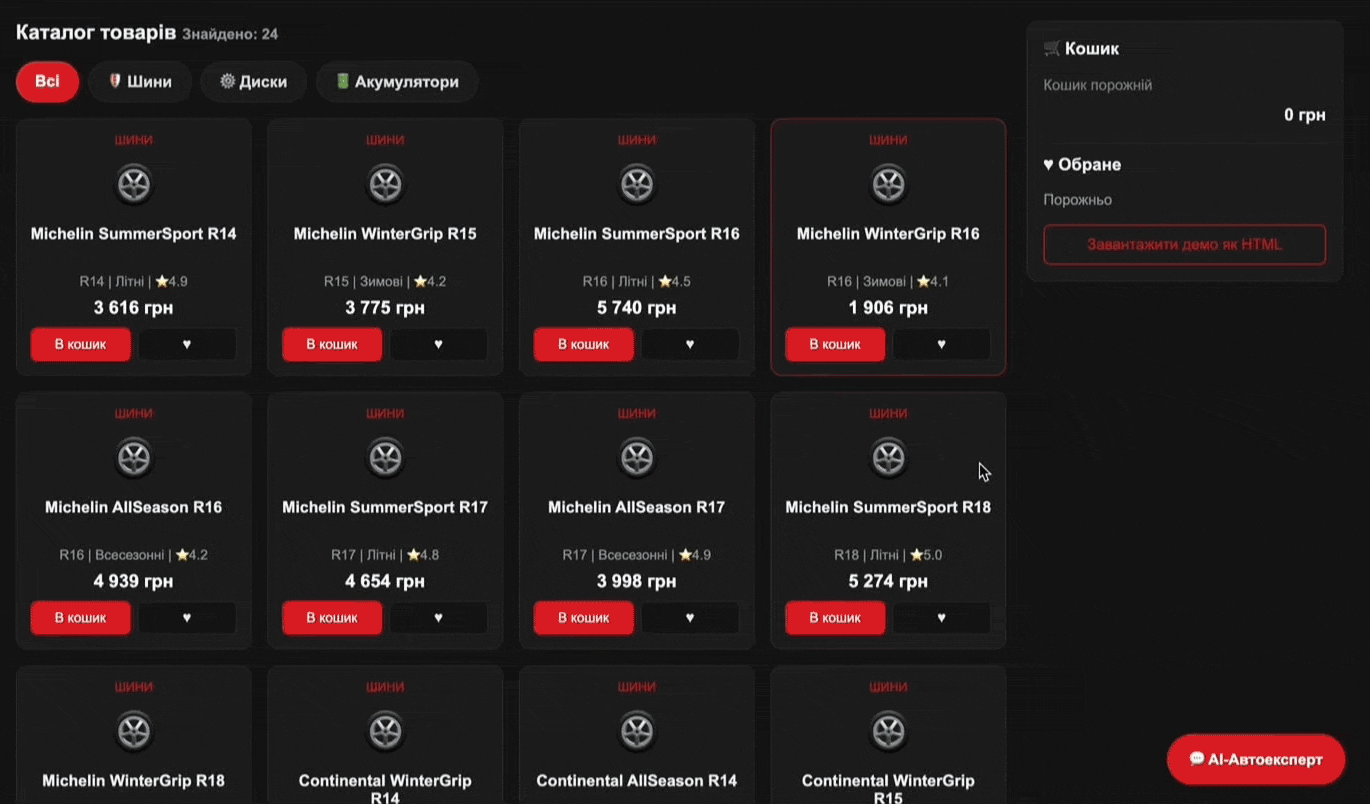Click the Каталог товарів heading
Screen dimensions: 1370x804
coord(96,33)
